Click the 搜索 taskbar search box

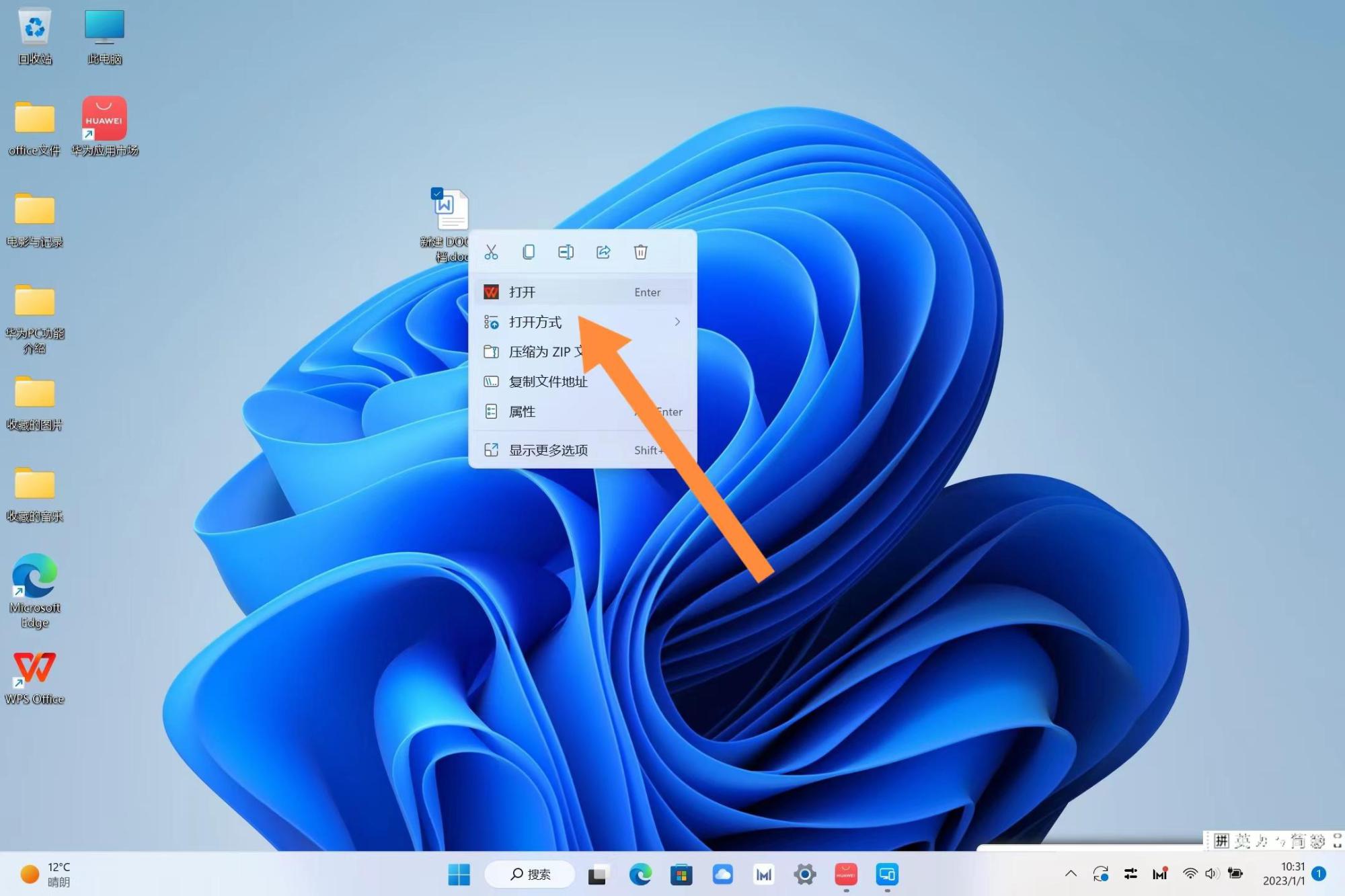point(530,874)
